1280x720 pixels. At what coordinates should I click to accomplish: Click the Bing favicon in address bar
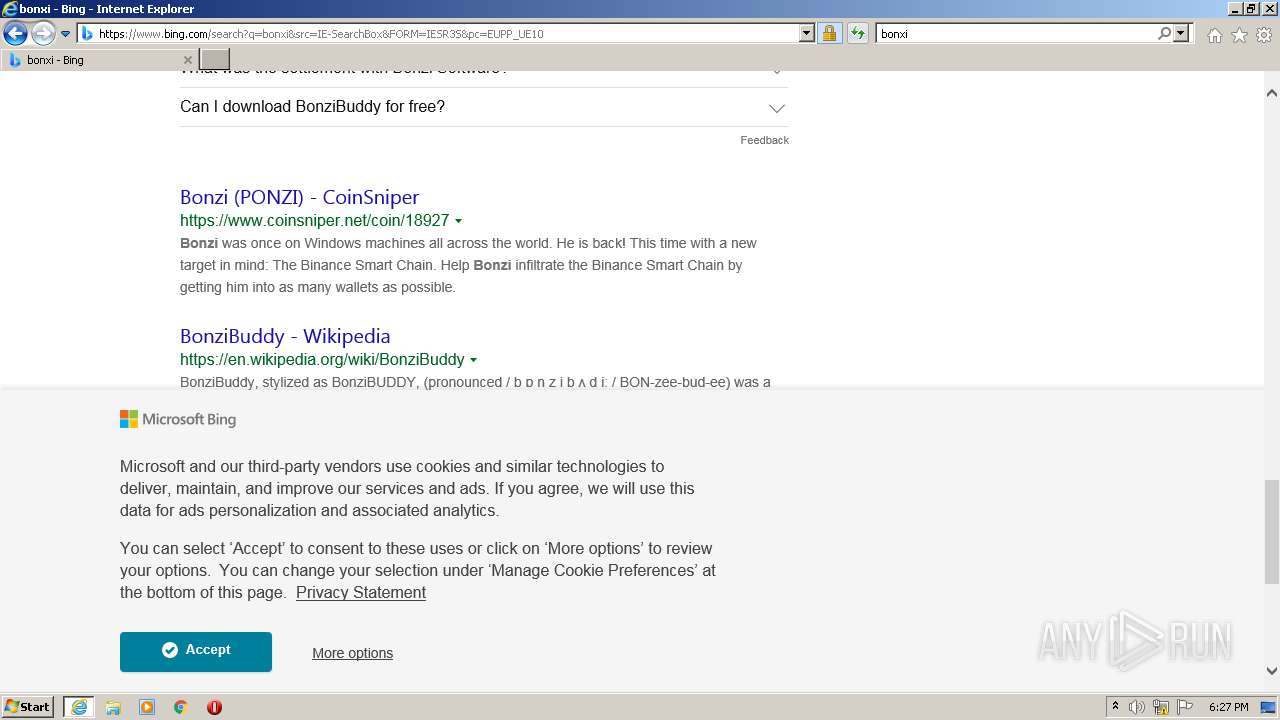pos(87,34)
